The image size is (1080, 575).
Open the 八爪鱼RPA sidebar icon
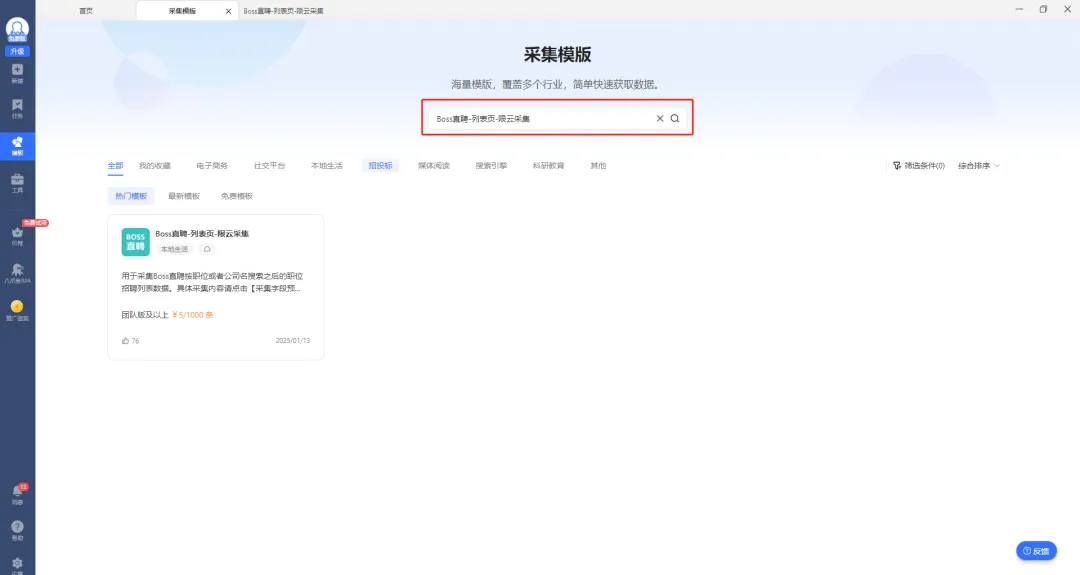17,272
